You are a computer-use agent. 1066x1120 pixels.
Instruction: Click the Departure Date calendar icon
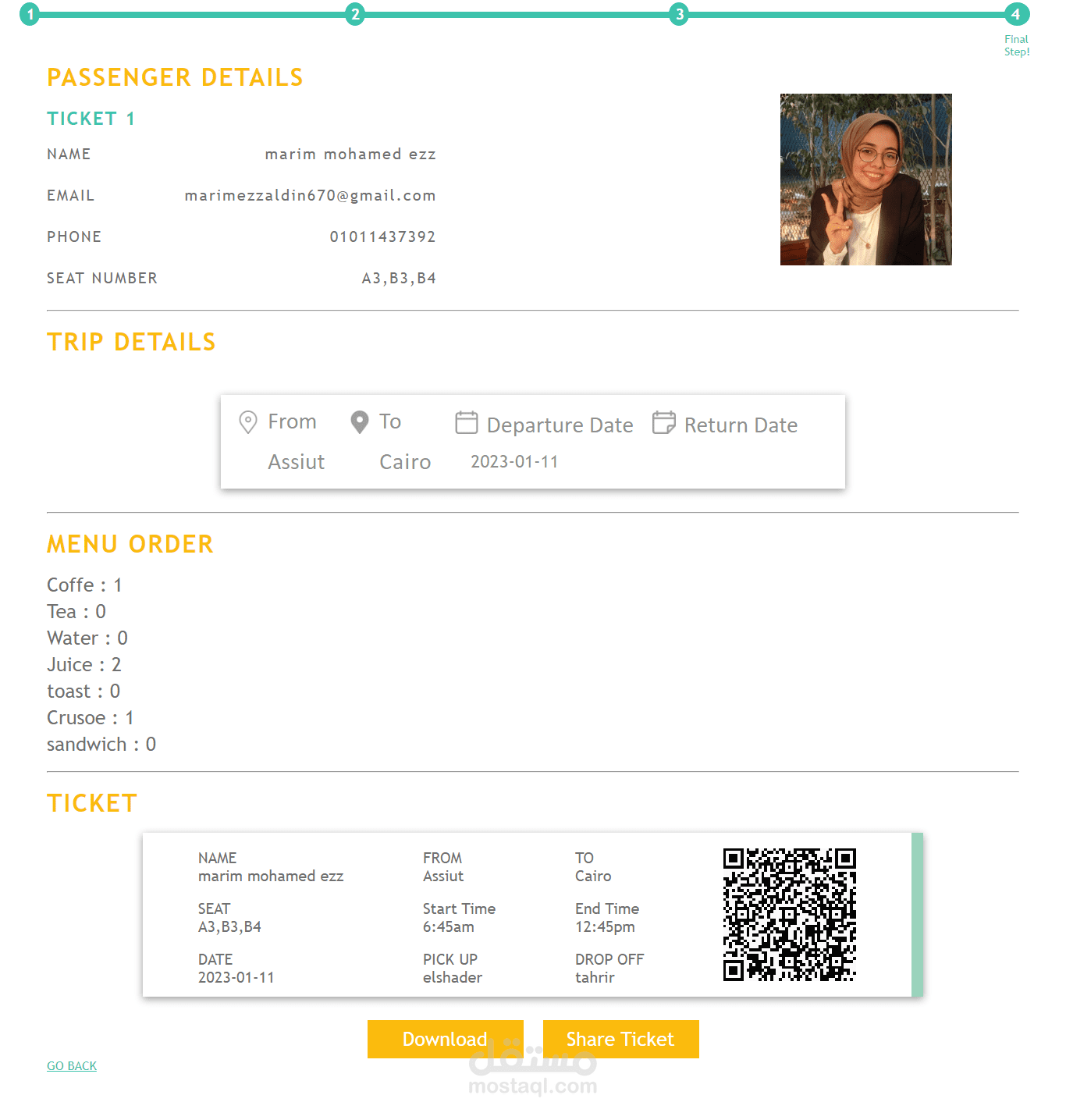tap(467, 422)
